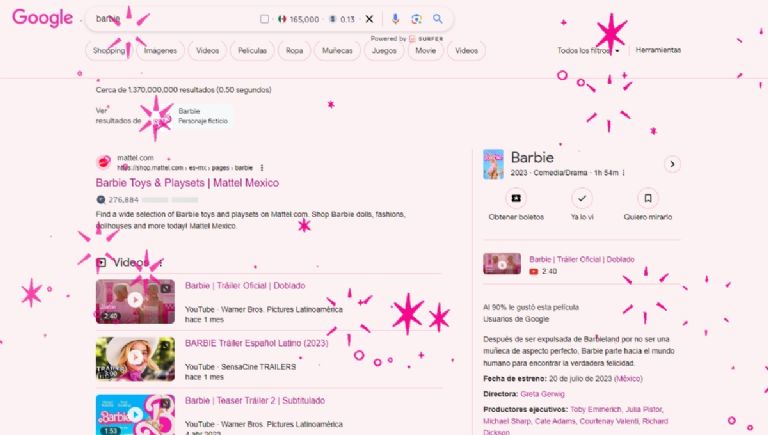Open Barbie Toys & Playsets Mattel Mexico
The height and width of the screenshot is (435, 768).
pyautogui.click(x=187, y=183)
